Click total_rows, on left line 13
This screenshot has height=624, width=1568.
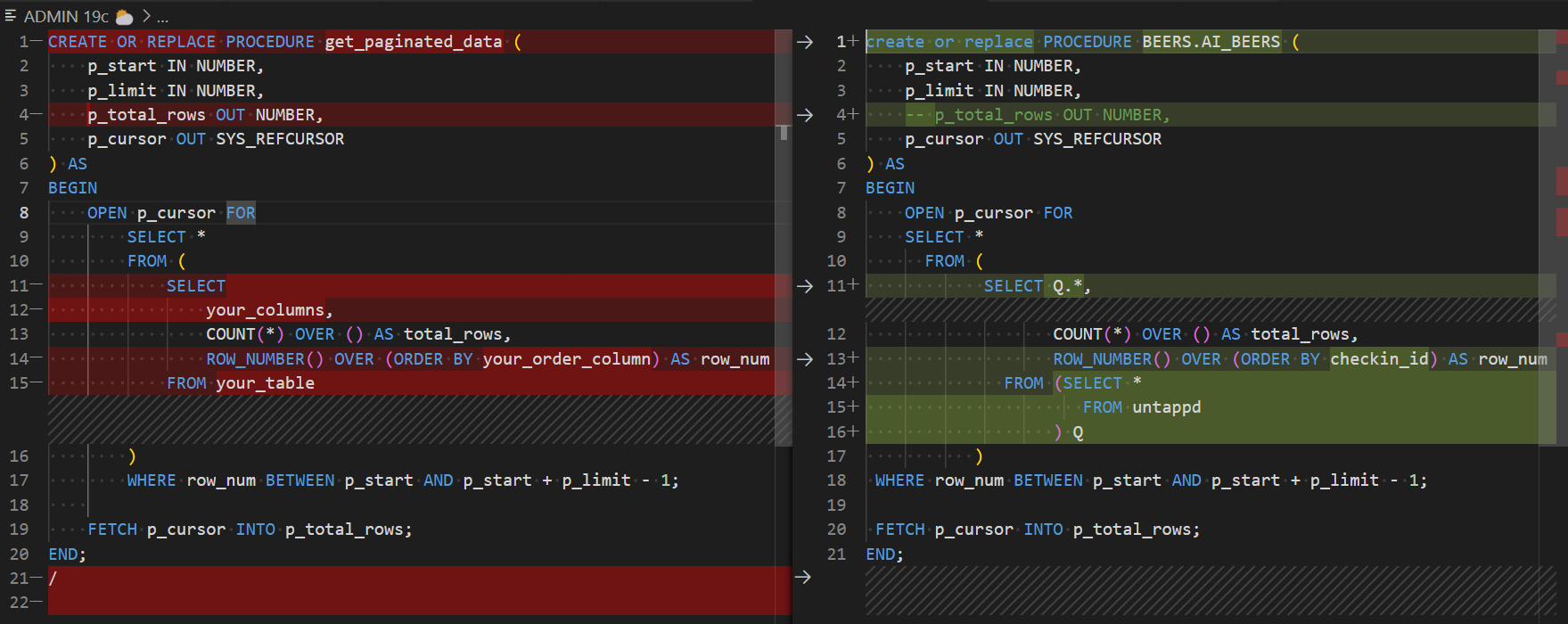pyautogui.click(x=458, y=334)
